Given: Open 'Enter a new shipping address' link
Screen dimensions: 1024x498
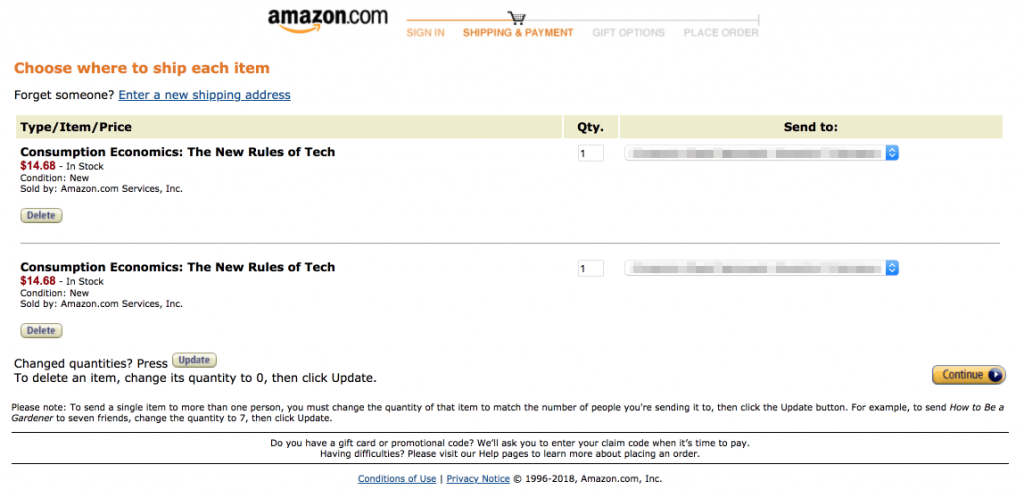Looking at the screenshot, I should click(204, 95).
